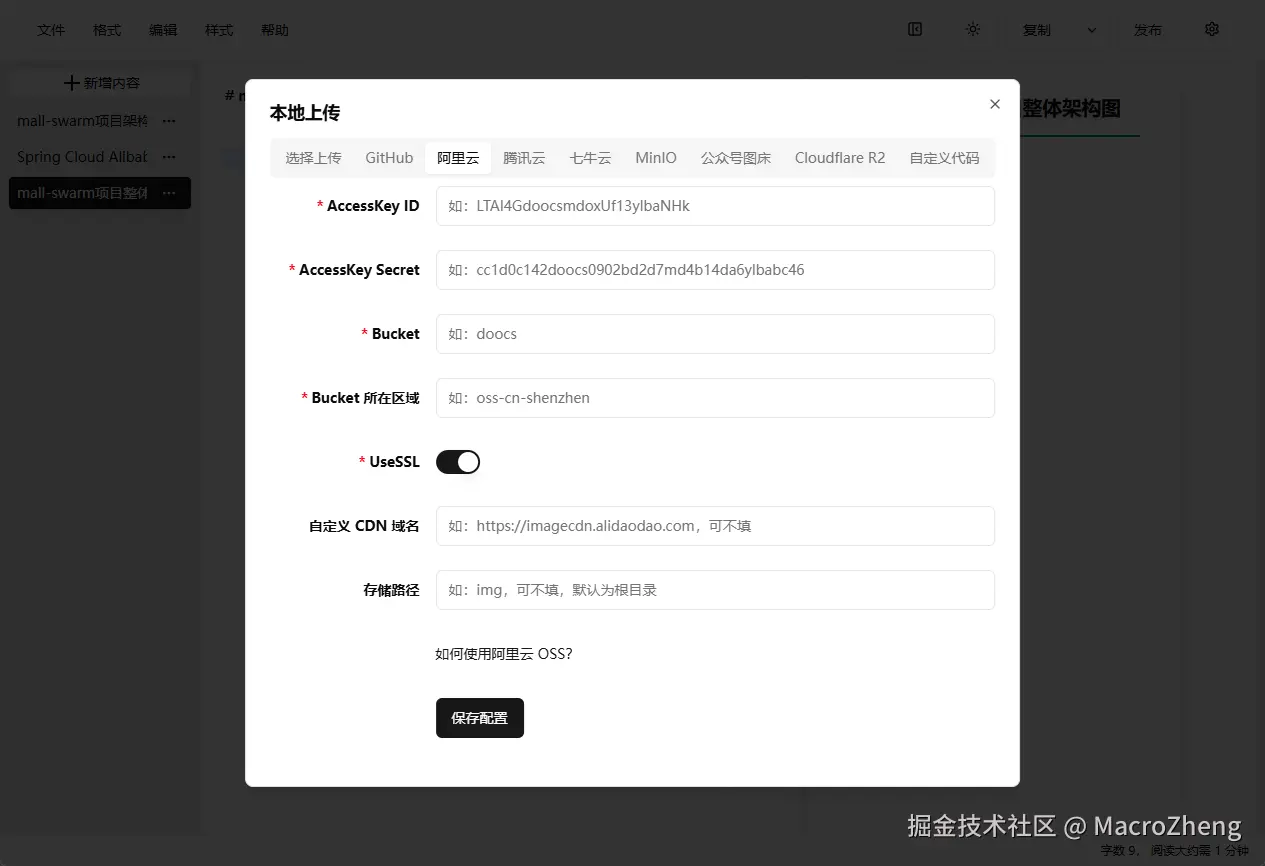
Task: Select the 阿里云 tab
Action: (458, 158)
